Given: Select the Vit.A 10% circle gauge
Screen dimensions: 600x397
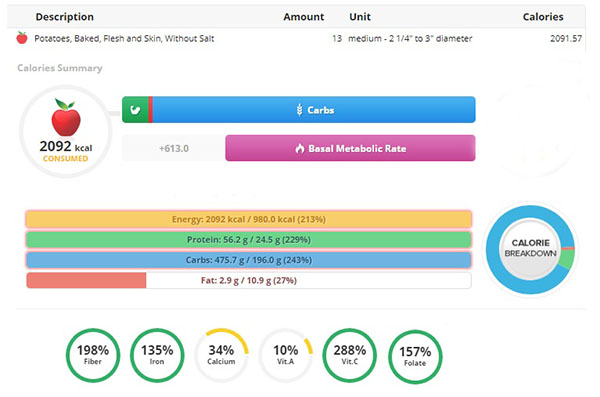Looking at the screenshot, I should (x=285, y=355).
